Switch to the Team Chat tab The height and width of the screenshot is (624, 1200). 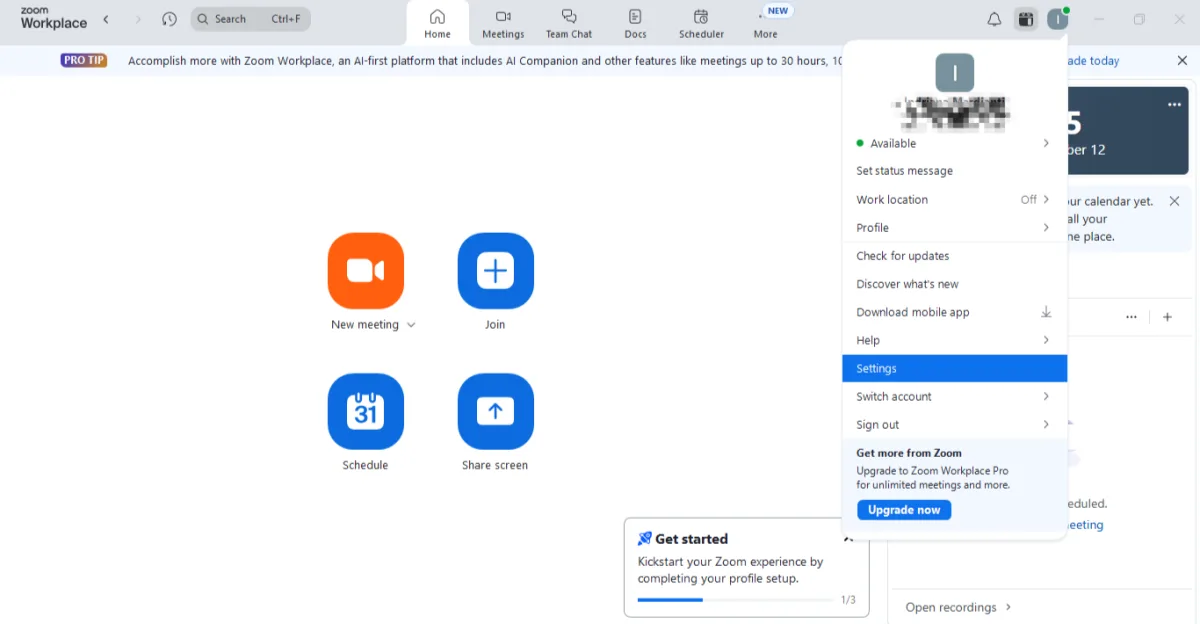coord(568,23)
